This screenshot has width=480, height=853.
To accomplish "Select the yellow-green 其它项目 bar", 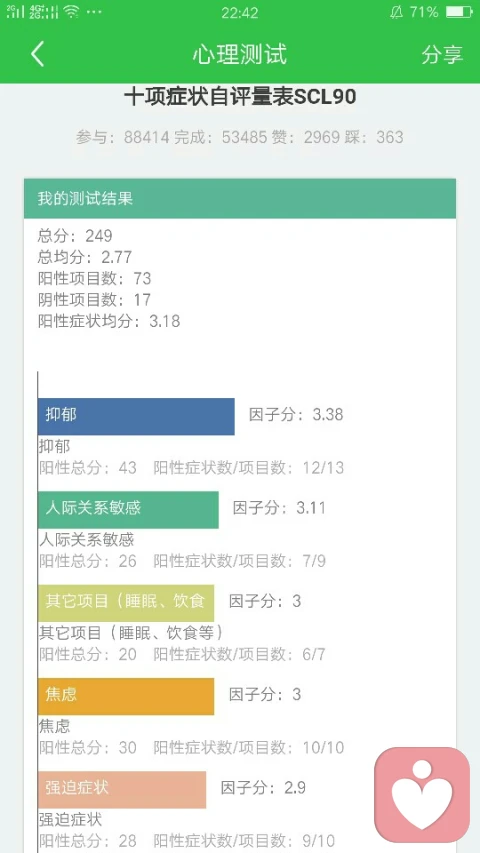I will [126, 603].
